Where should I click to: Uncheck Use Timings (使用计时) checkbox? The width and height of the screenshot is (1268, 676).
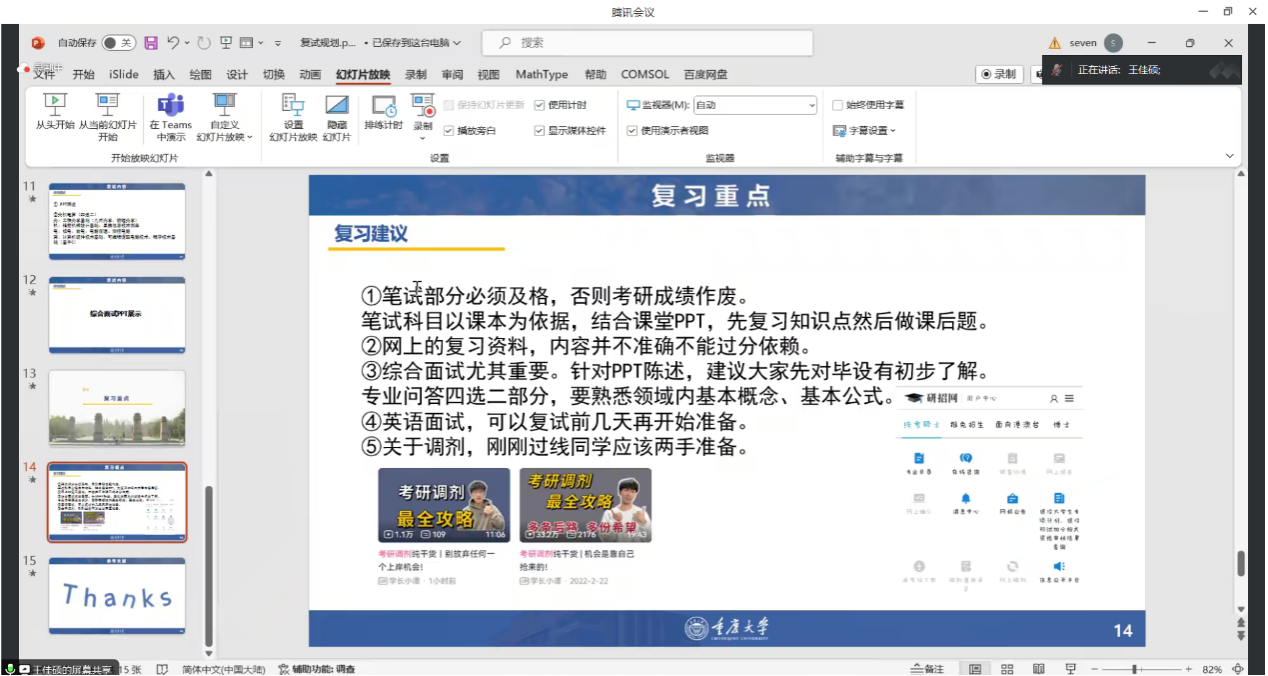pyautogui.click(x=540, y=105)
